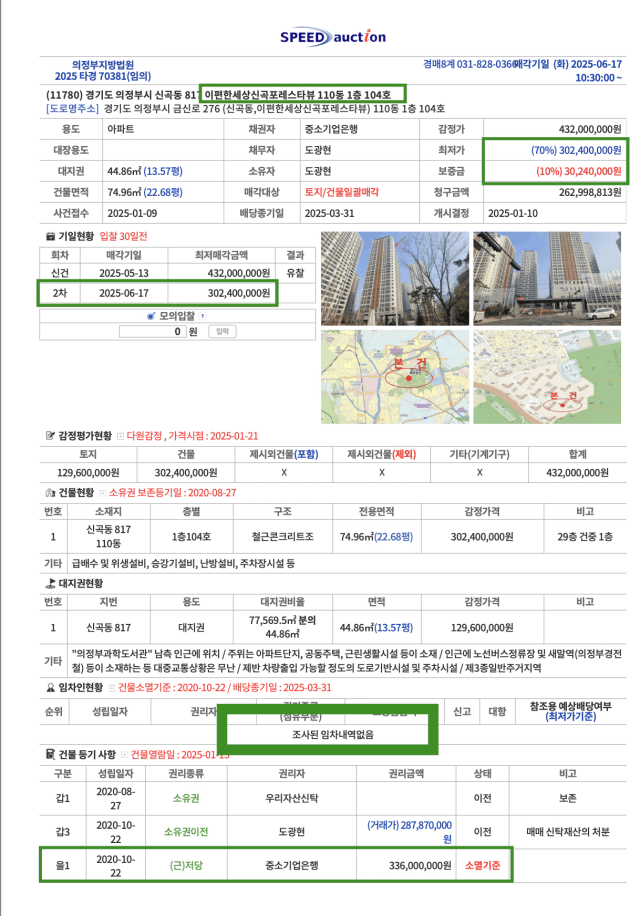
Task: Click the (최저가기준) link
Action: [571, 717]
